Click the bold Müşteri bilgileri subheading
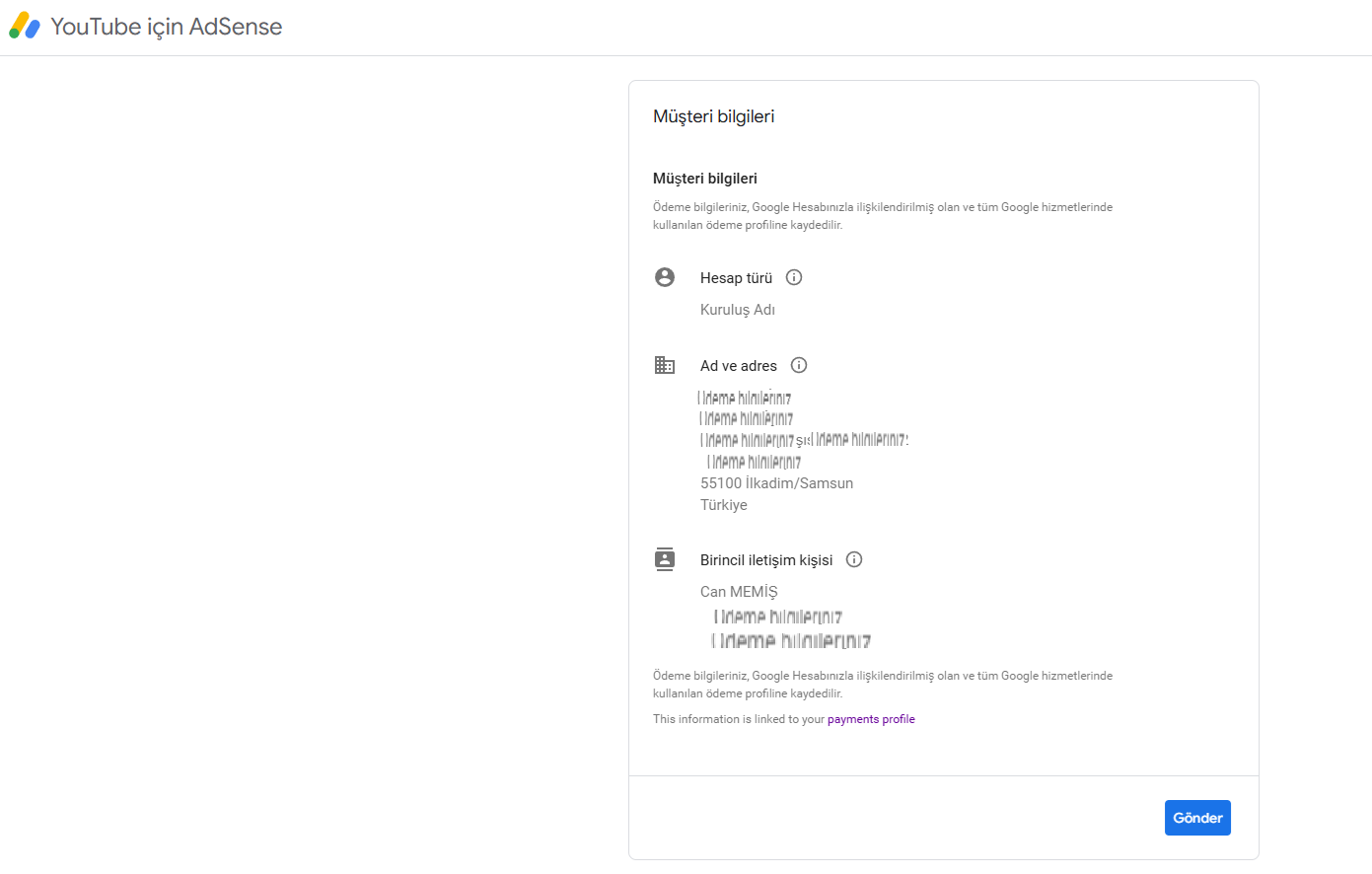 705,179
